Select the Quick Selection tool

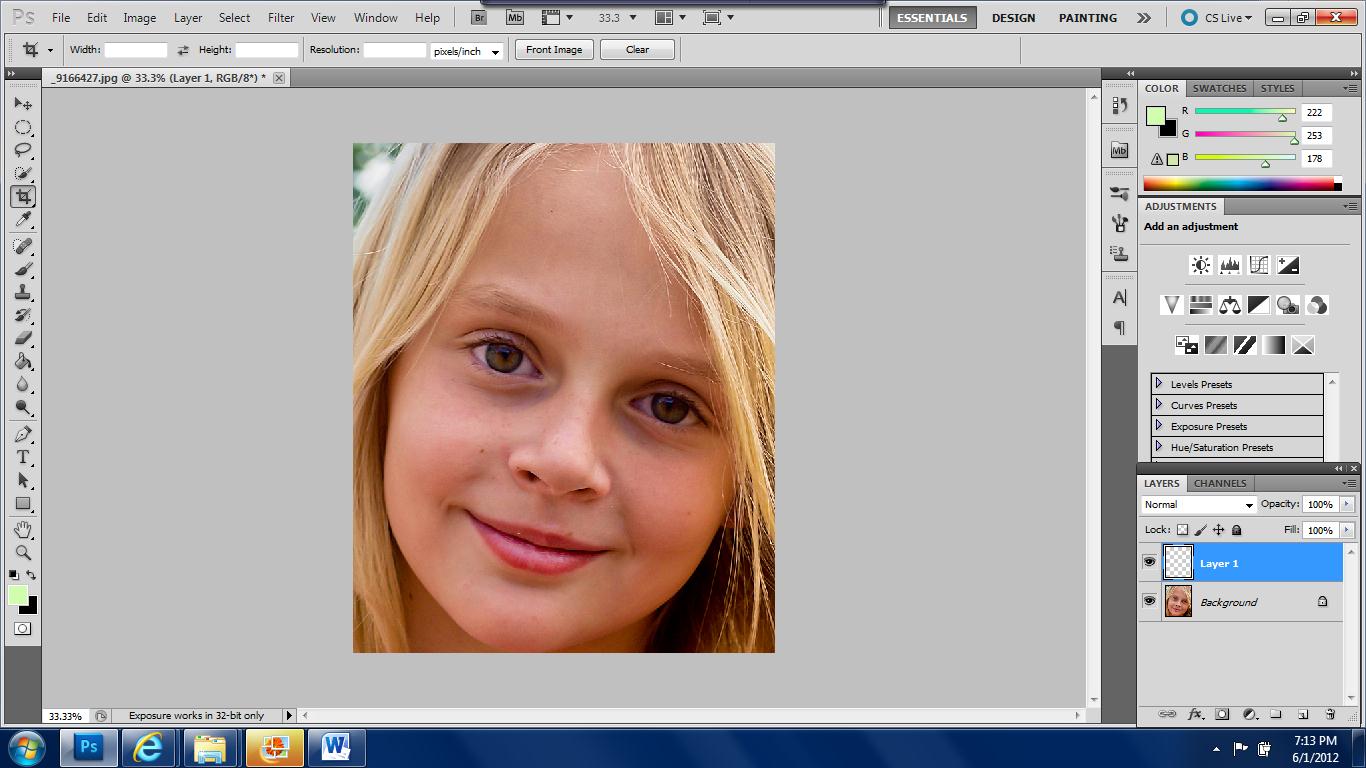click(x=23, y=173)
